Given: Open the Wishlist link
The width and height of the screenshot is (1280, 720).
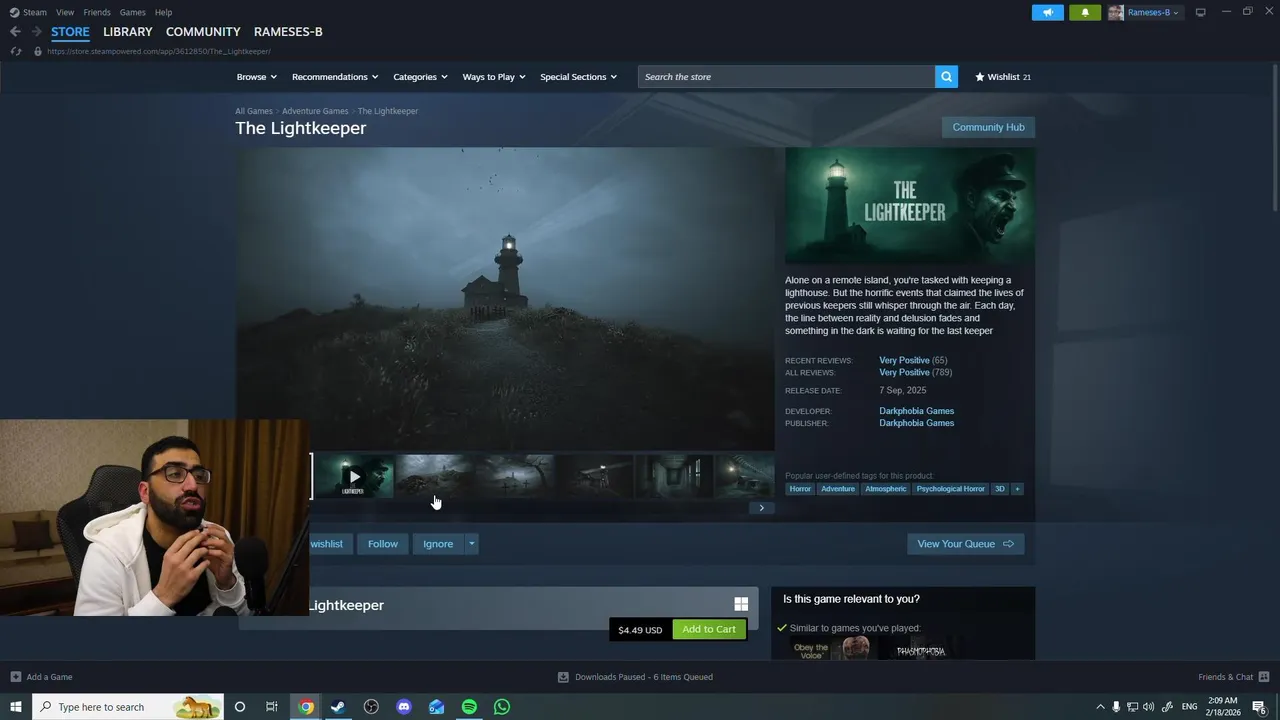Looking at the screenshot, I should click(1003, 77).
